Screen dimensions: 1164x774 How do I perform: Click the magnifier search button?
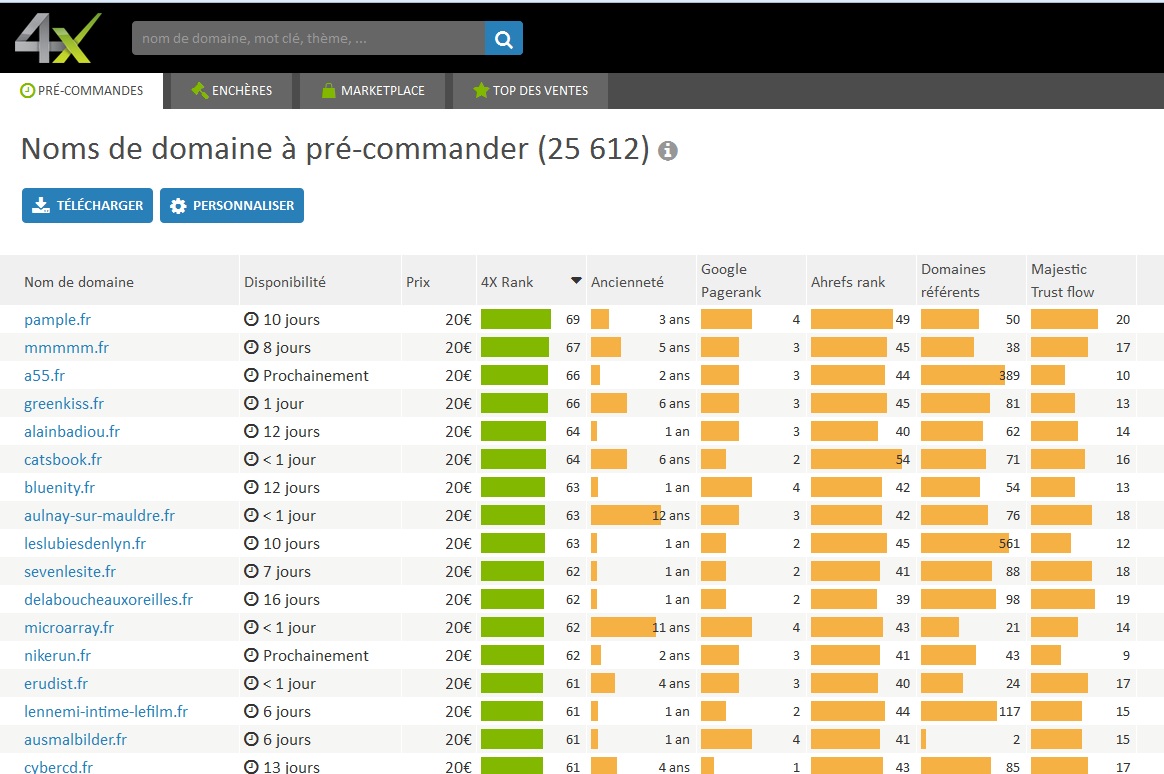[503, 39]
